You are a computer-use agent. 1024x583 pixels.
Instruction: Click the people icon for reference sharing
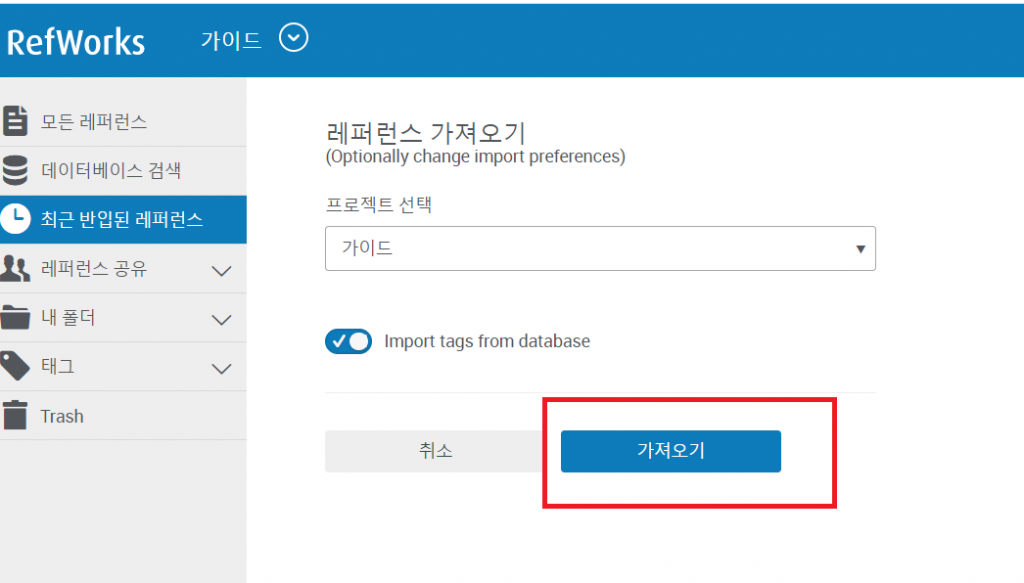(x=15, y=269)
